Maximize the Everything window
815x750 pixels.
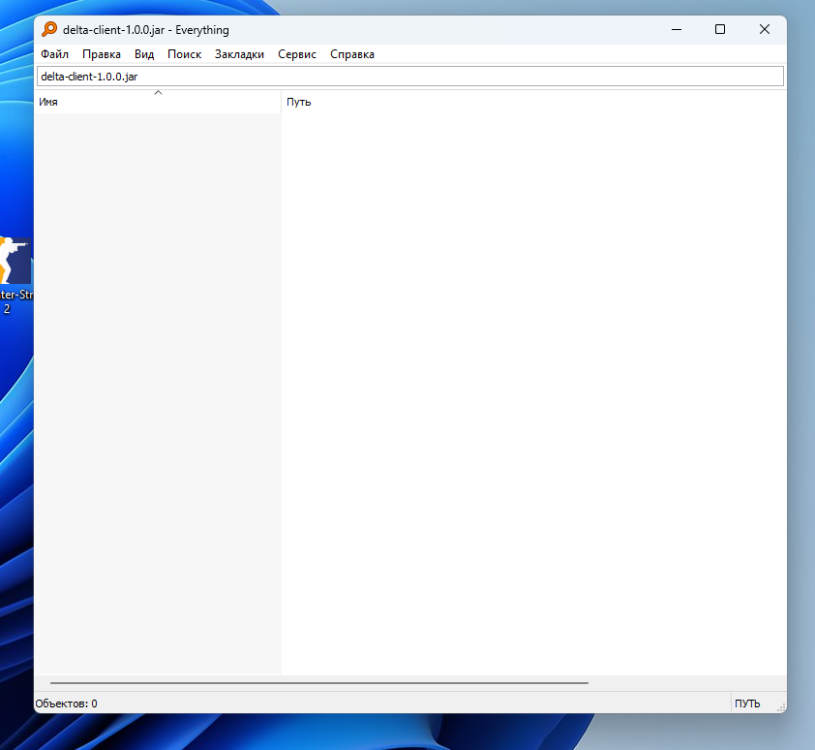click(x=720, y=30)
